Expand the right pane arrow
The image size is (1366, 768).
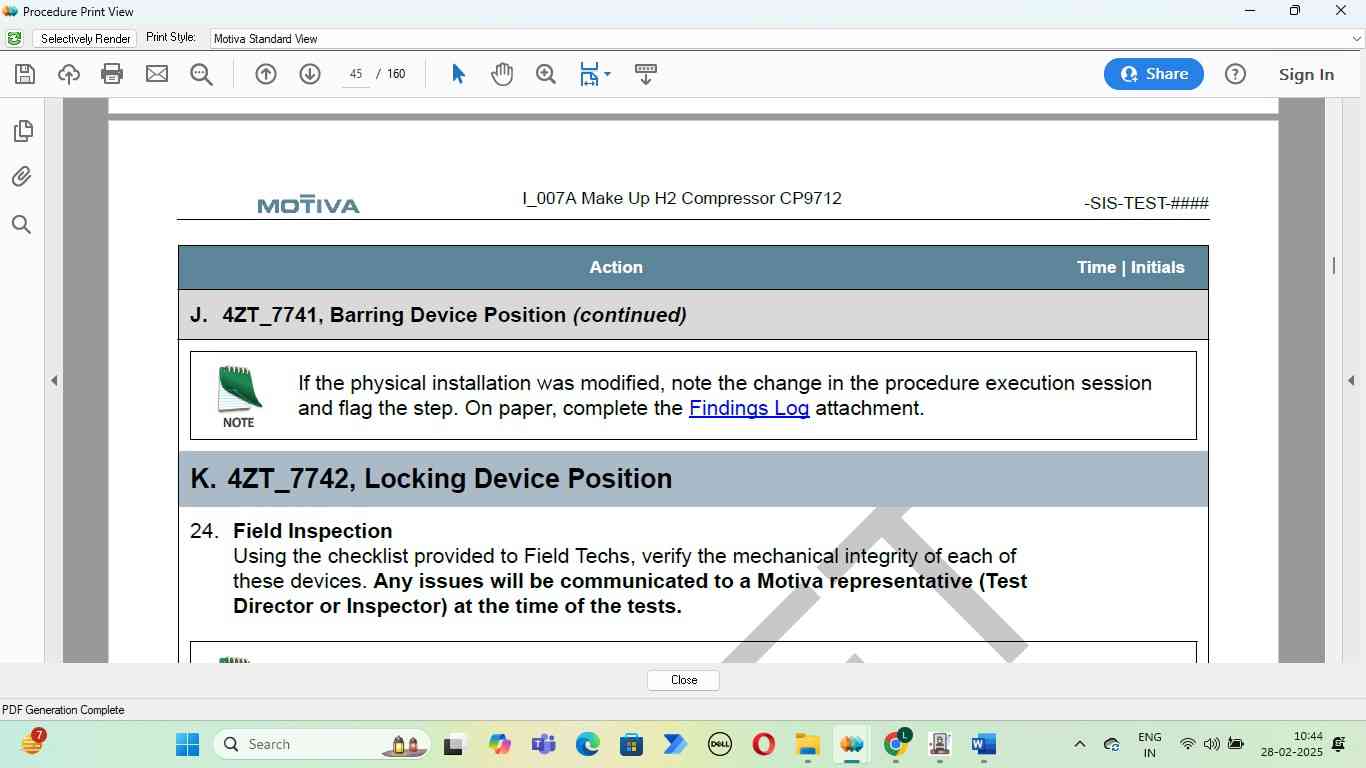tap(1352, 380)
